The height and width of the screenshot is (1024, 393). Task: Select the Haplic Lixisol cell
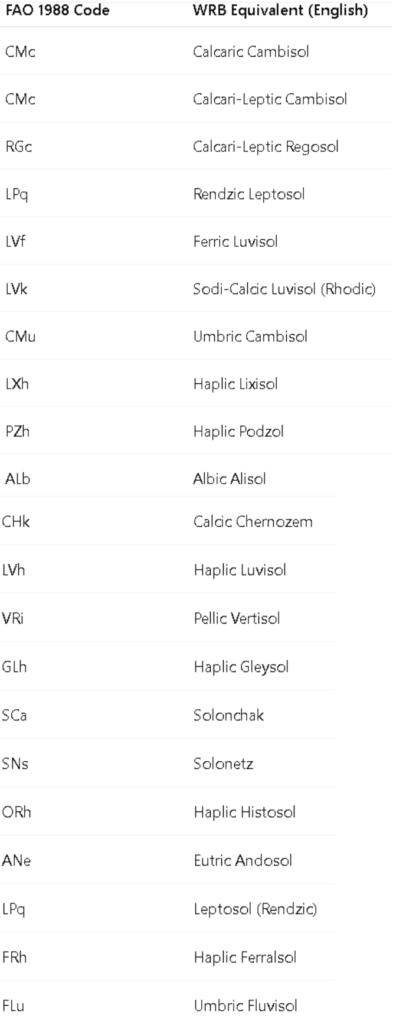[x=235, y=383]
